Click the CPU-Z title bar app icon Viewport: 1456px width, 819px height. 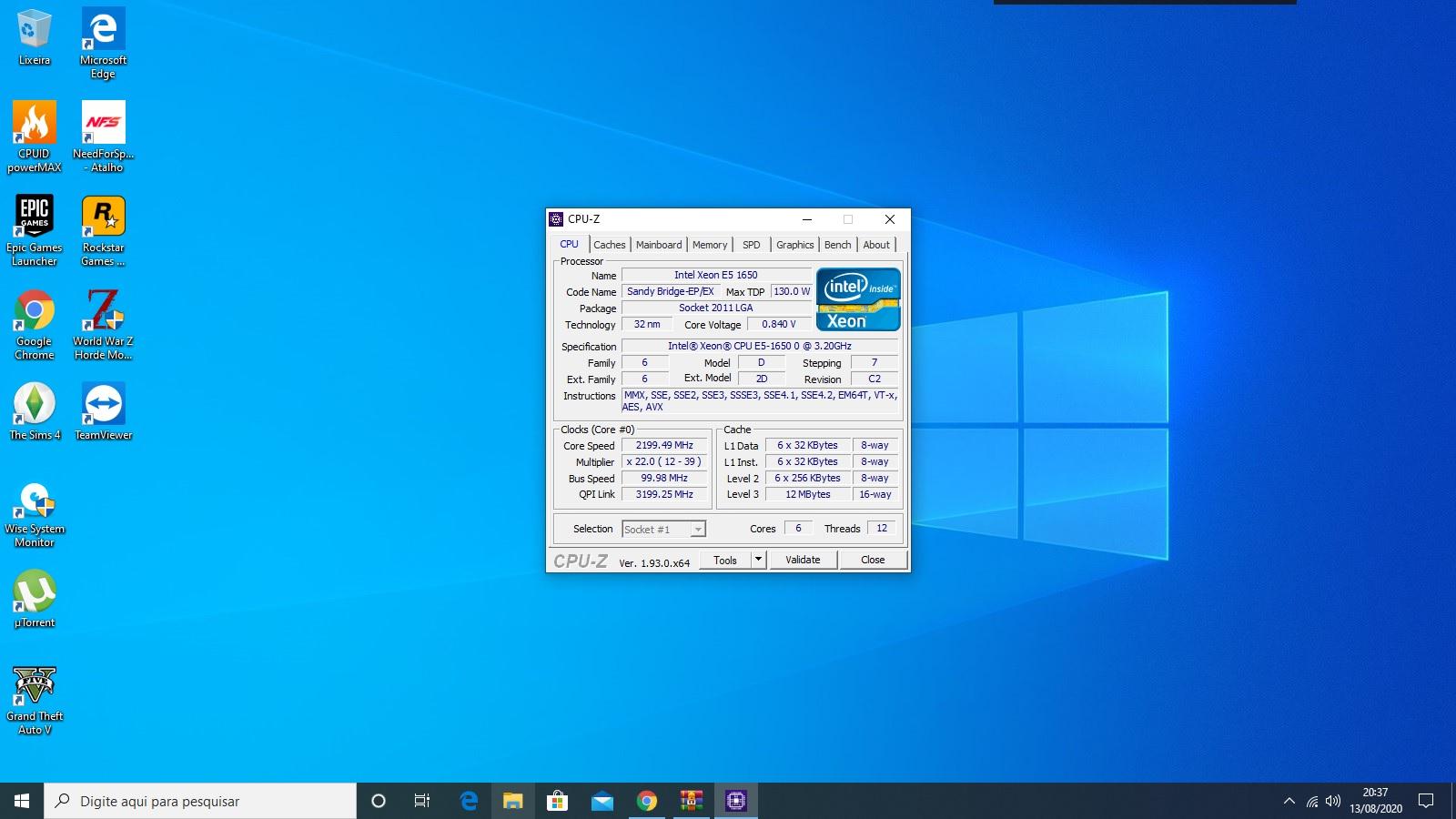point(556,219)
